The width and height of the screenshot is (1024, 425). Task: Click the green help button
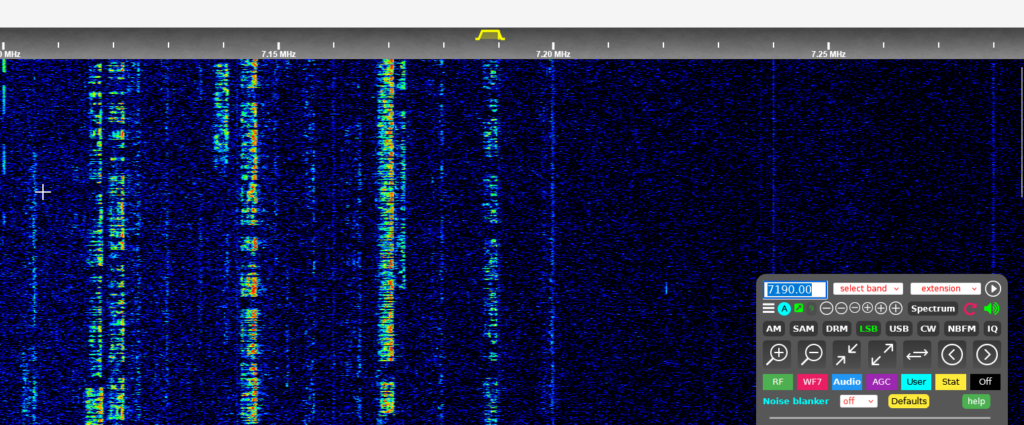976,401
